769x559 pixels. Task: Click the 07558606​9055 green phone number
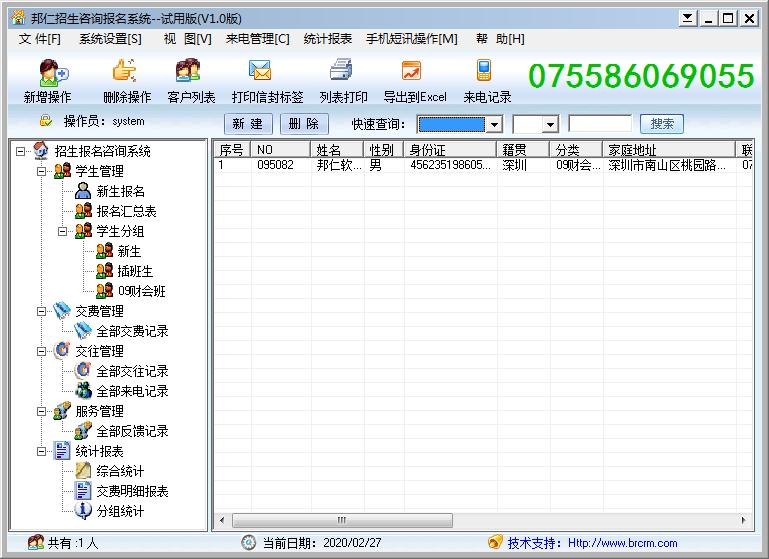click(641, 76)
